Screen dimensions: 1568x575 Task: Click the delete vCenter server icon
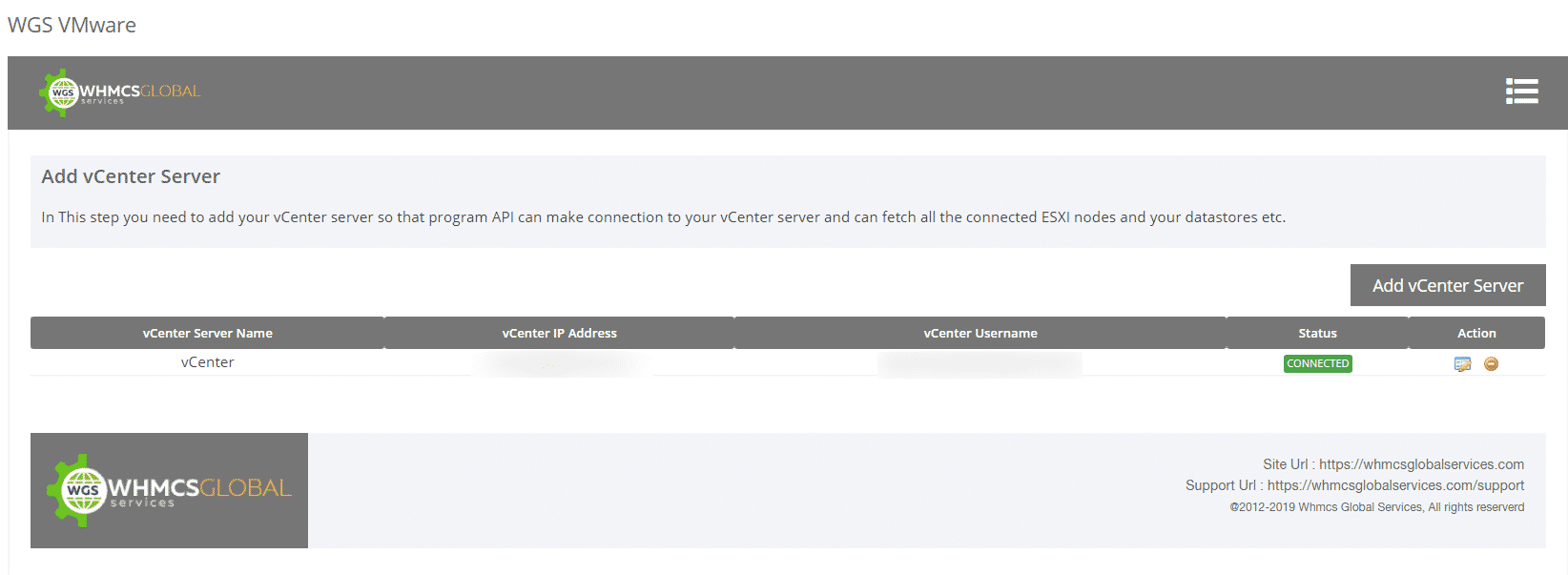pyautogui.click(x=1491, y=364)
